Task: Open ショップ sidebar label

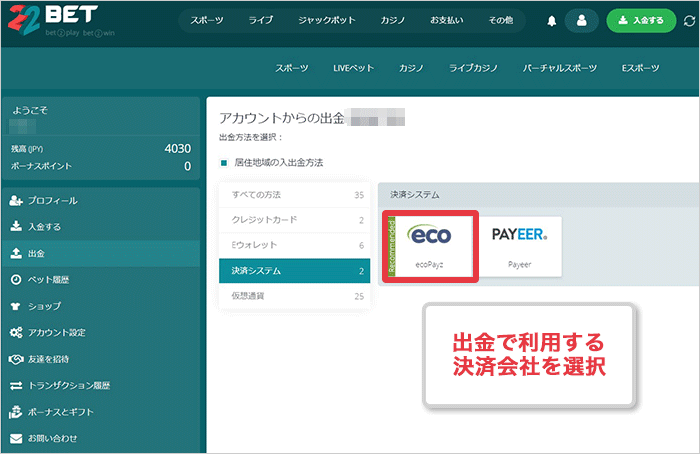Action: [x=44, y=306]
